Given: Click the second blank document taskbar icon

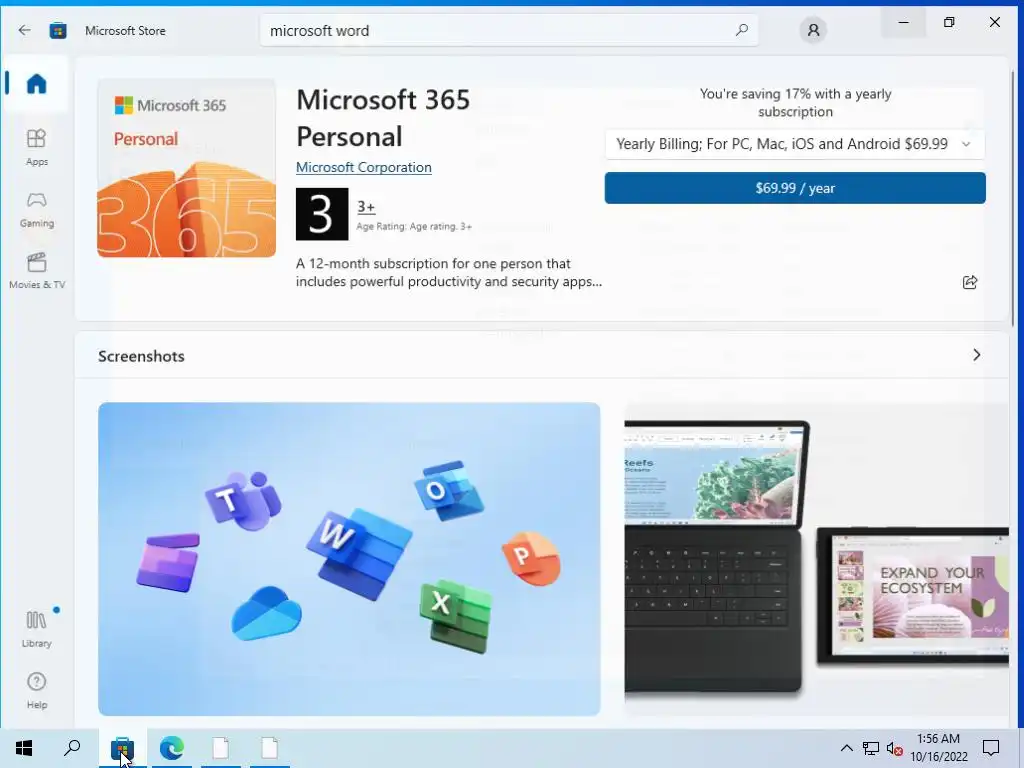Looking at the screenshot, I should [x=270, y=748].
